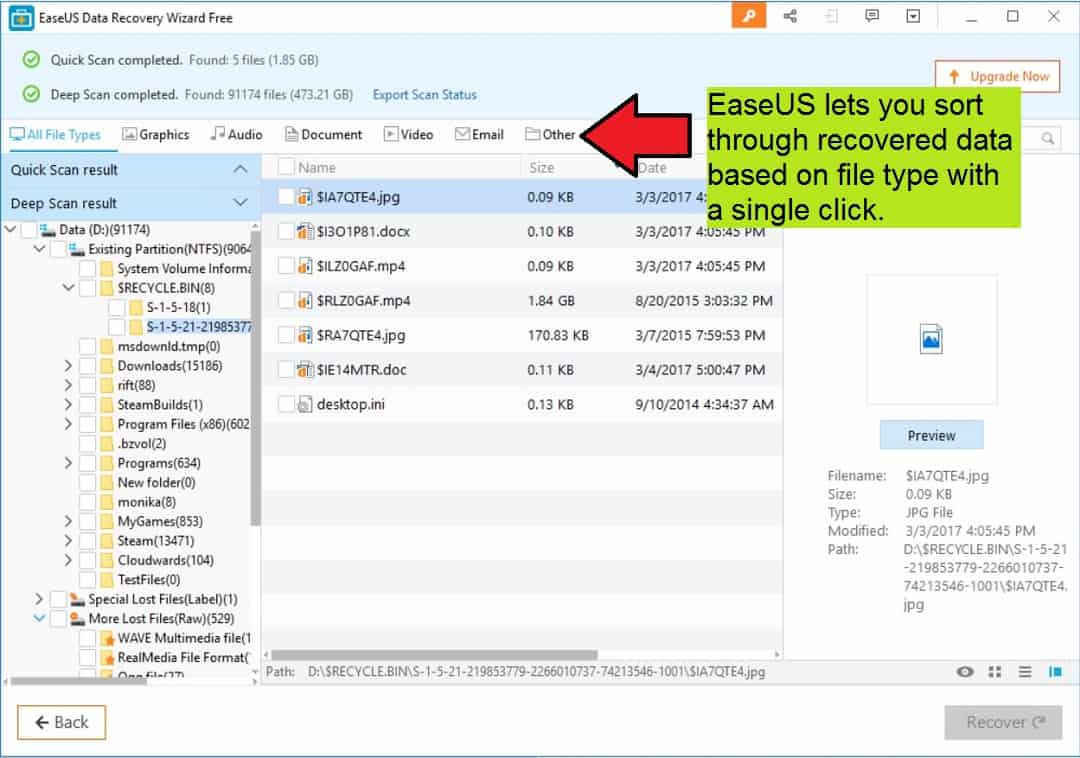Check the Downloads(15186) folder checkbox
Screen dimensions: 1080x758
pos(87,366)
